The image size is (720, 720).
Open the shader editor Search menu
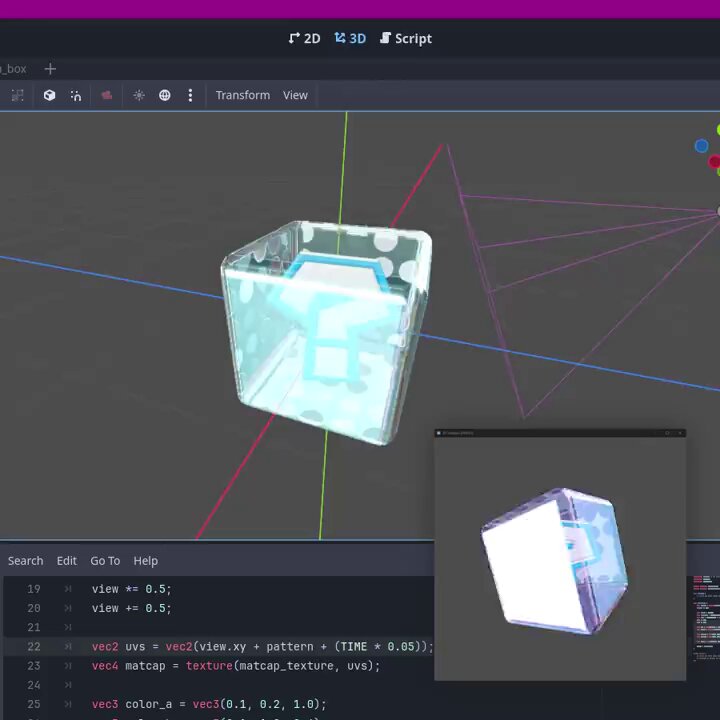tap(26, 561)
